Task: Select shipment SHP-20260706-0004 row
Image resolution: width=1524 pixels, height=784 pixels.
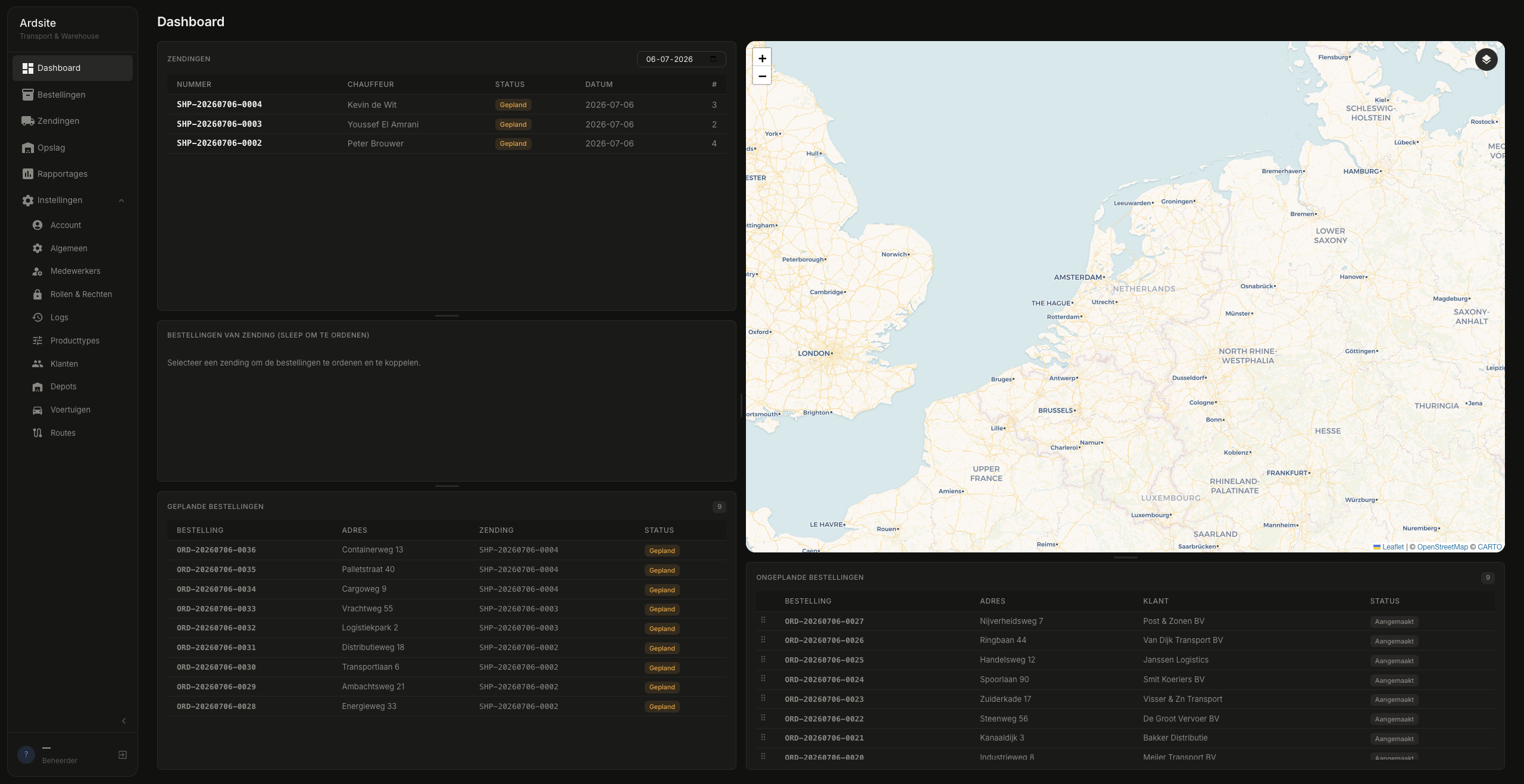Action: [x=446, y=105]
